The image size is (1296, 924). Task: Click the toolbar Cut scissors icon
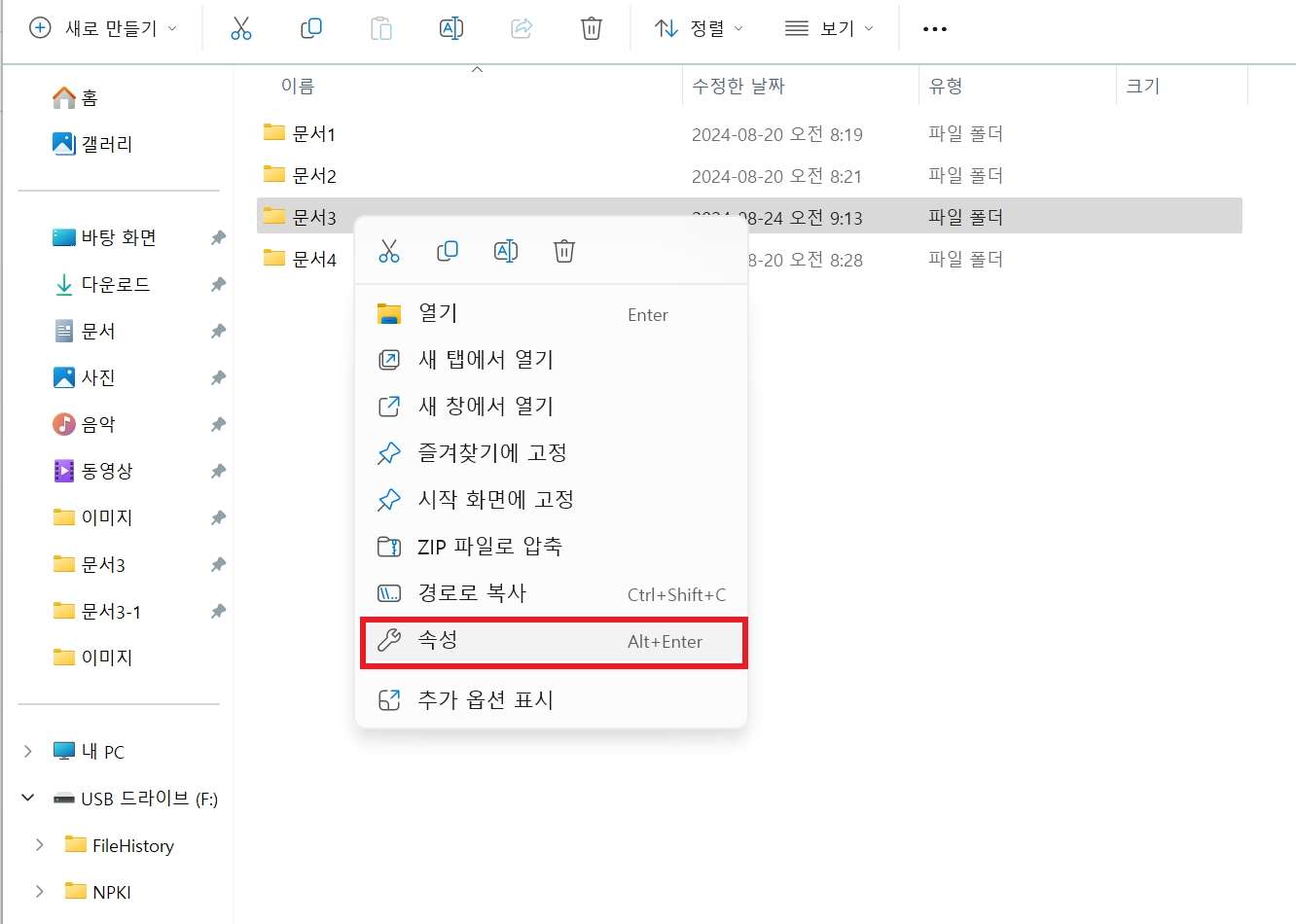[241, 29]
